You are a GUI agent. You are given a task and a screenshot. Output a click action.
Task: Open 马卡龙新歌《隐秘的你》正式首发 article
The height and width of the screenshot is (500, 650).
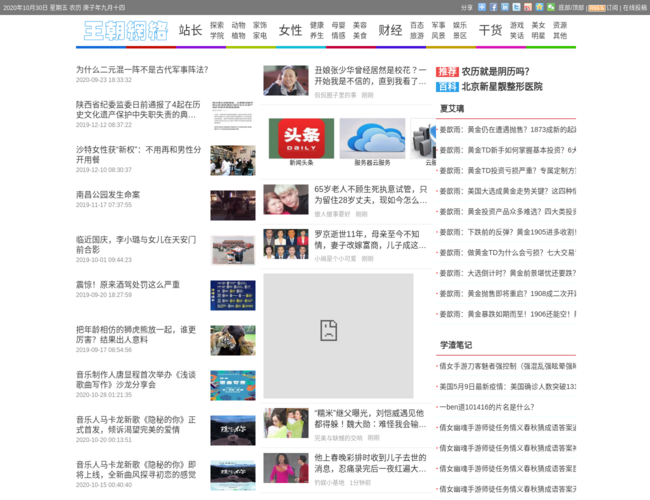click(136, 425)
